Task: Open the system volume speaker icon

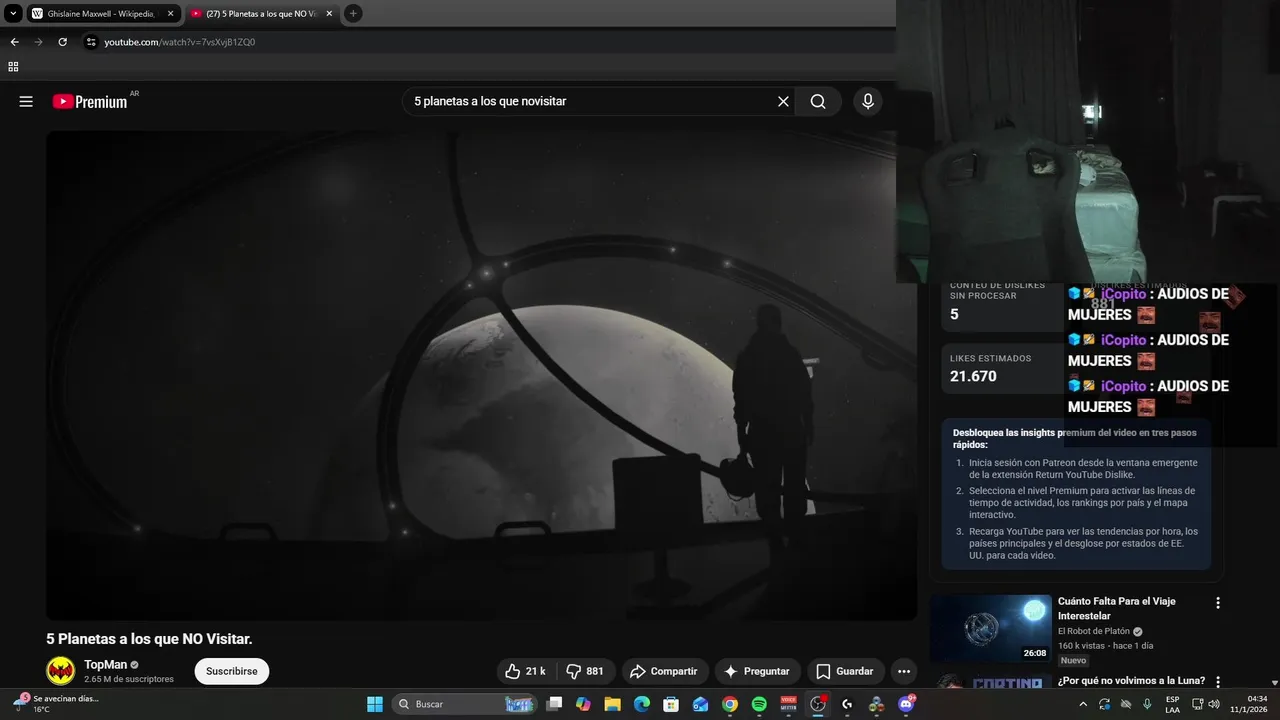Action: click(1214, 704)
